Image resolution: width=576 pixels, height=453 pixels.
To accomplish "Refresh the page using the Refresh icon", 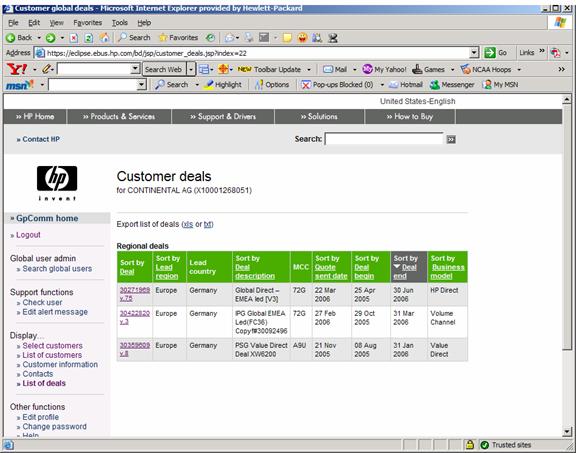I will coord(89,37).
